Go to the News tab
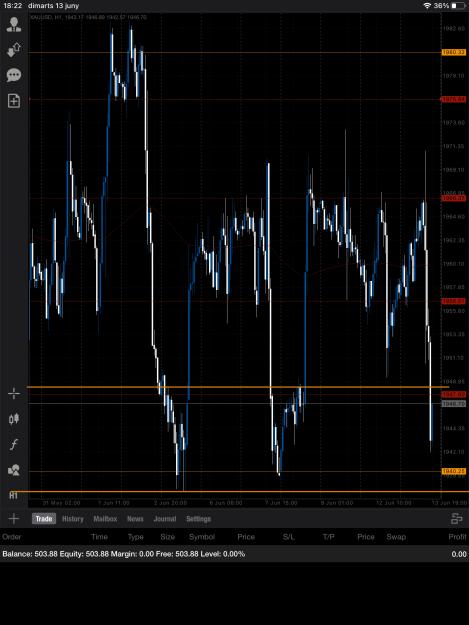The width and height of the screenshot is (469, 625). coord(135,519)
